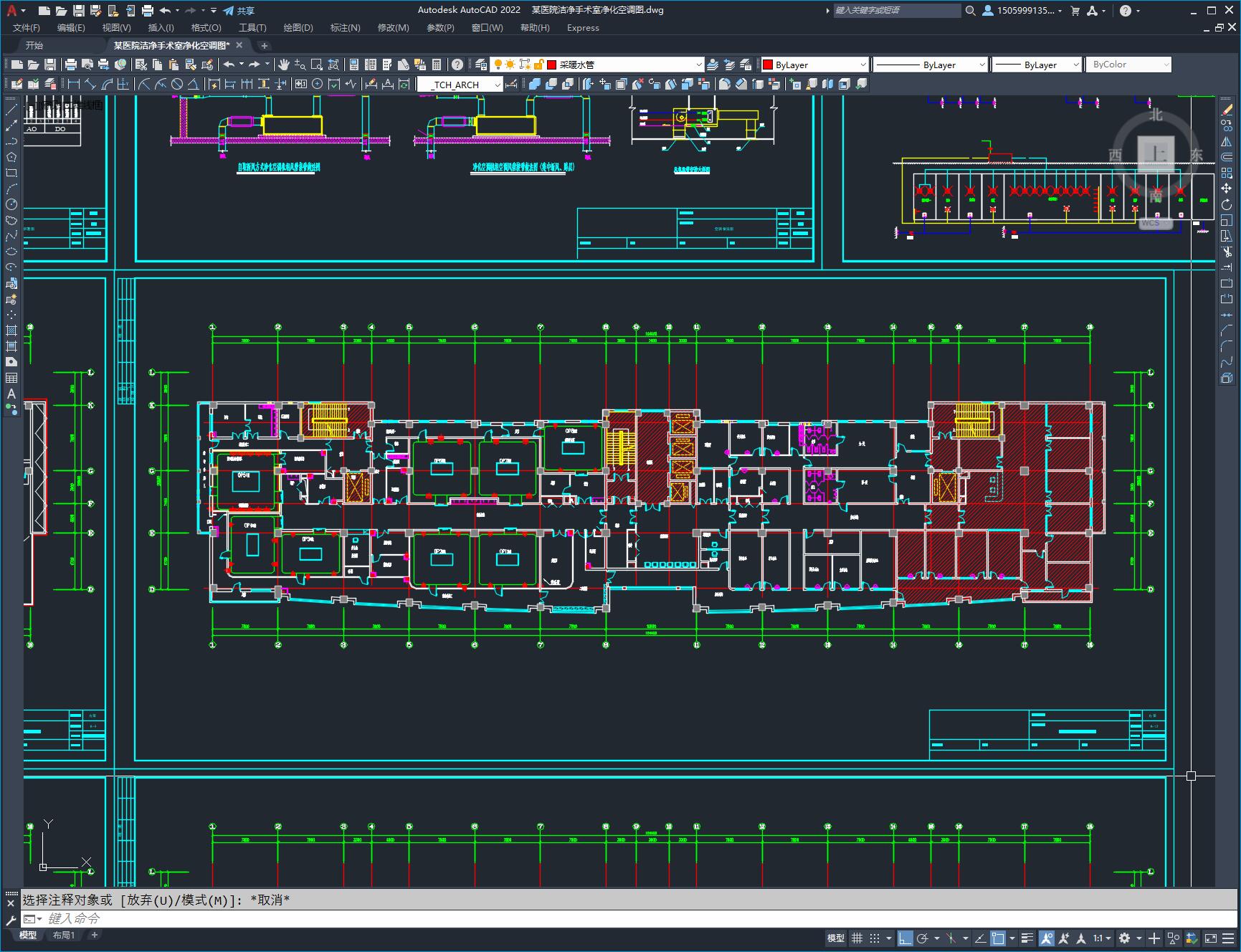The width and height of the screenshot is (1241, 952).
Task: Select the Circle tool in draw toolbar
Action: [11, 204]
